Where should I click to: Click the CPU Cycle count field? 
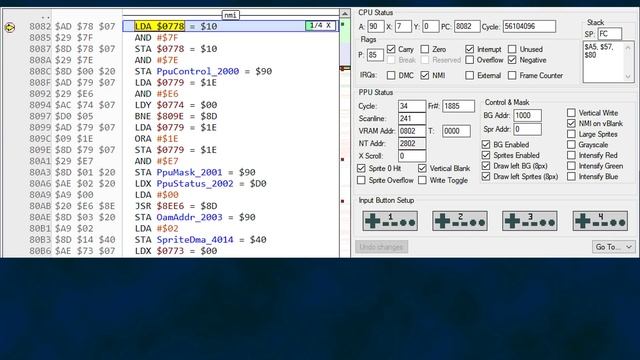pos(529,27)
